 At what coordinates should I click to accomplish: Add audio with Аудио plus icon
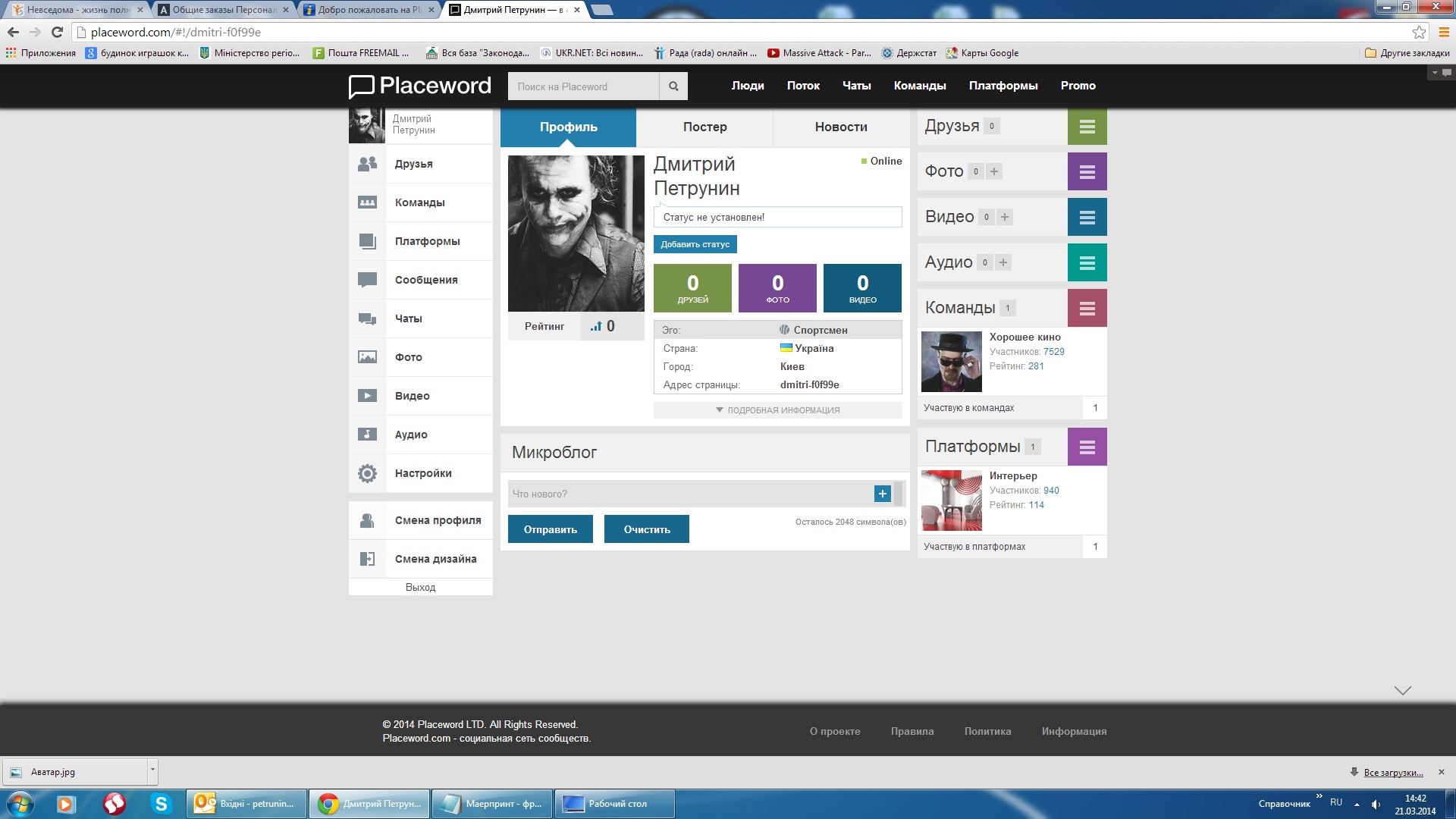(x=1003, y=262)
